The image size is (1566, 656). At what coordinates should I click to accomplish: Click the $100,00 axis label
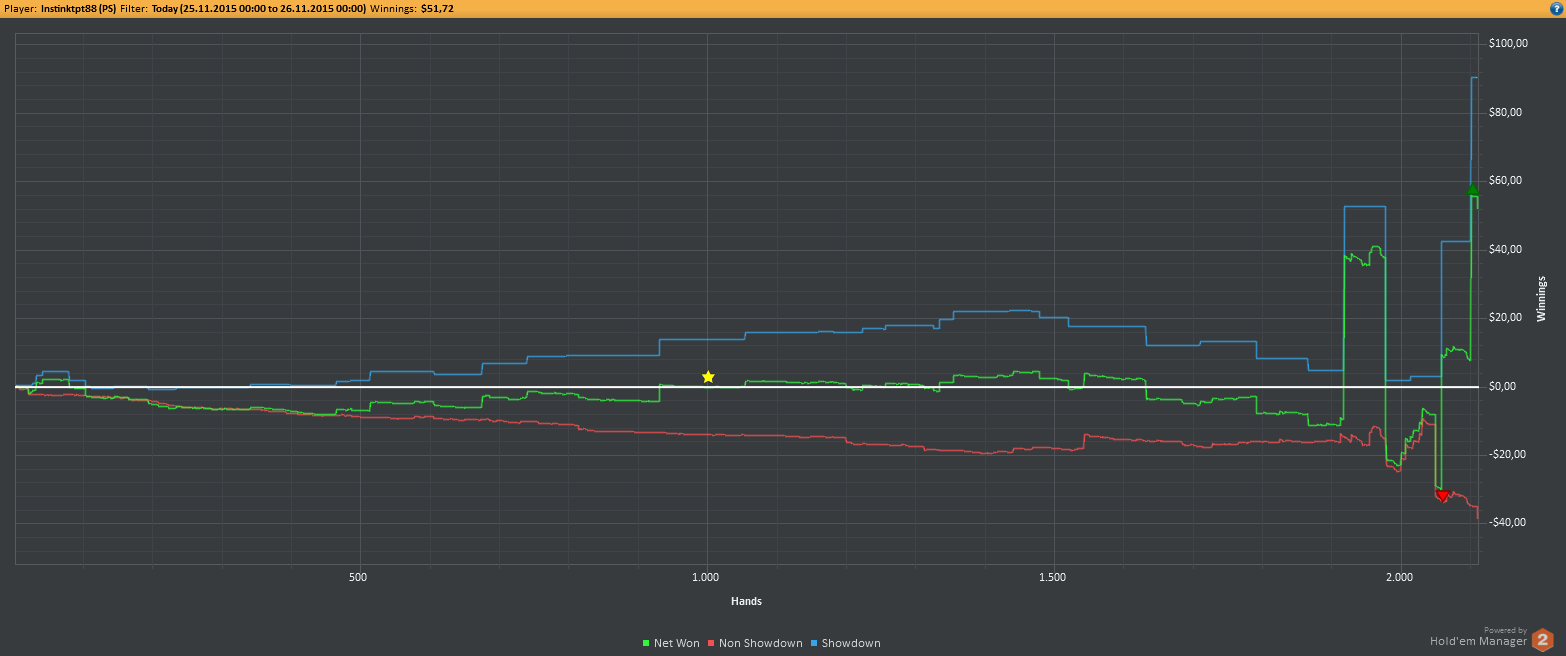click(1508, 44)
